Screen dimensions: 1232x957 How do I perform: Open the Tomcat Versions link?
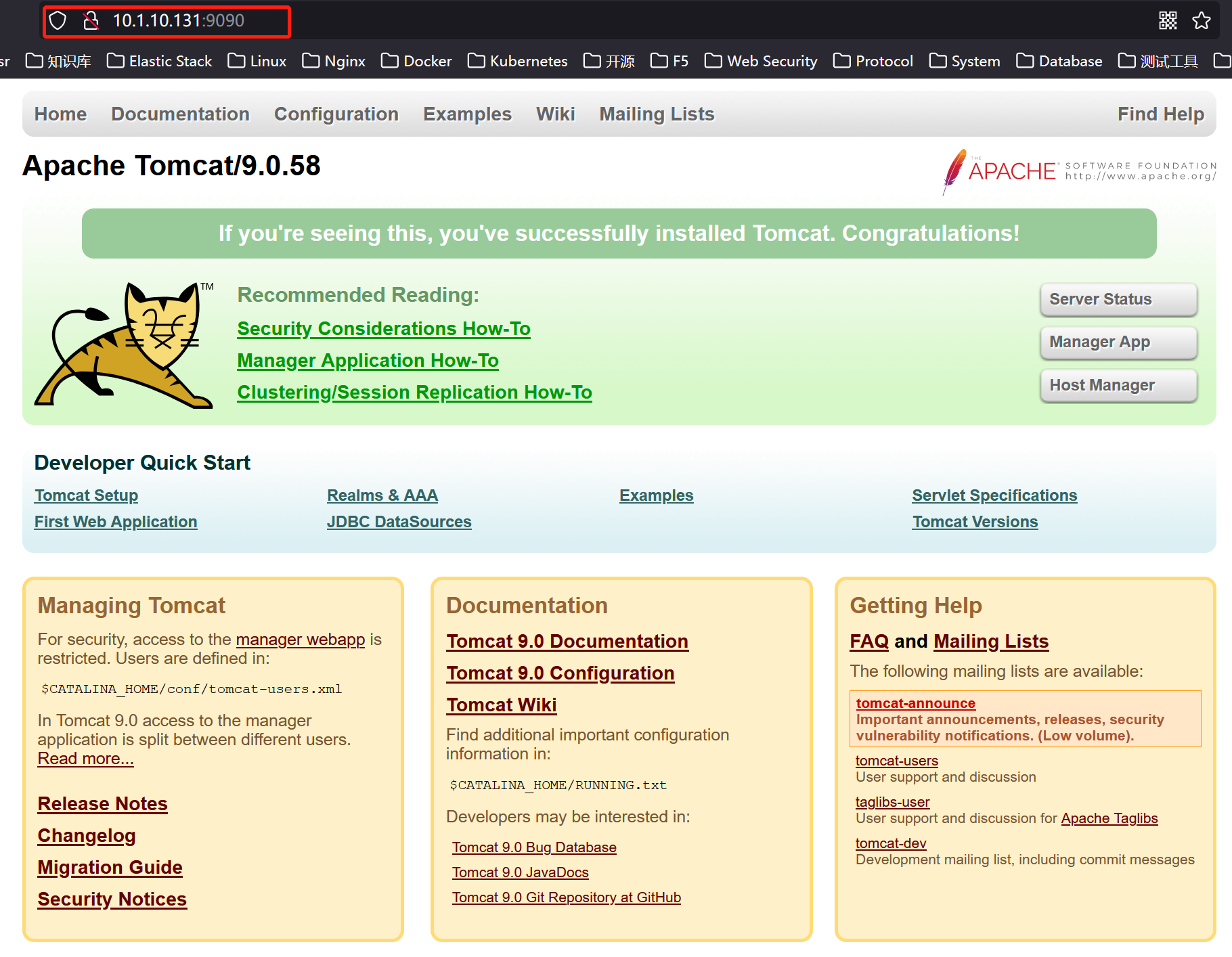975,522
